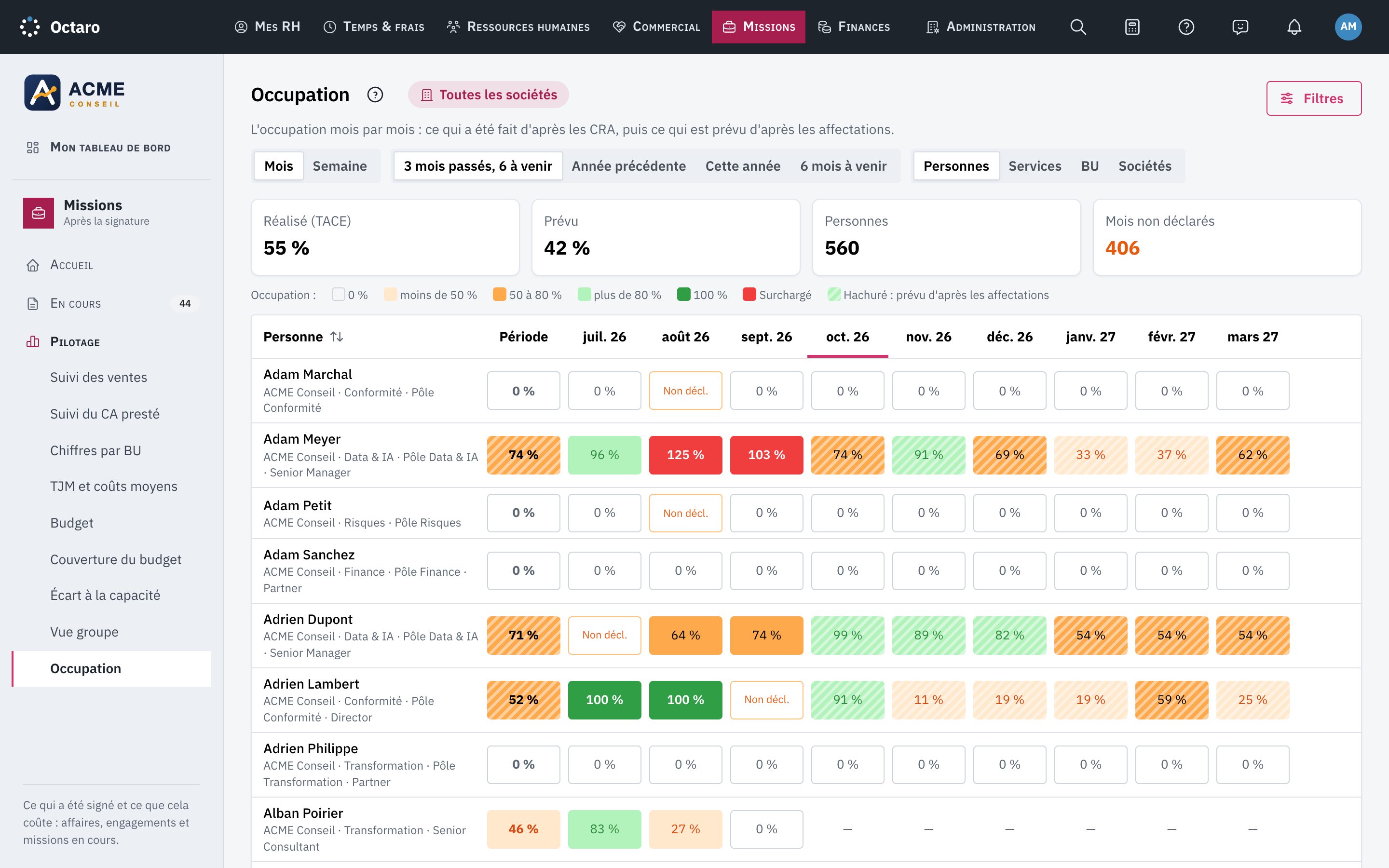Open the Toutes les sociétés selector
Image resolution: width=1389 pixels, height=868 pixels.
click(x=489, y=95)
